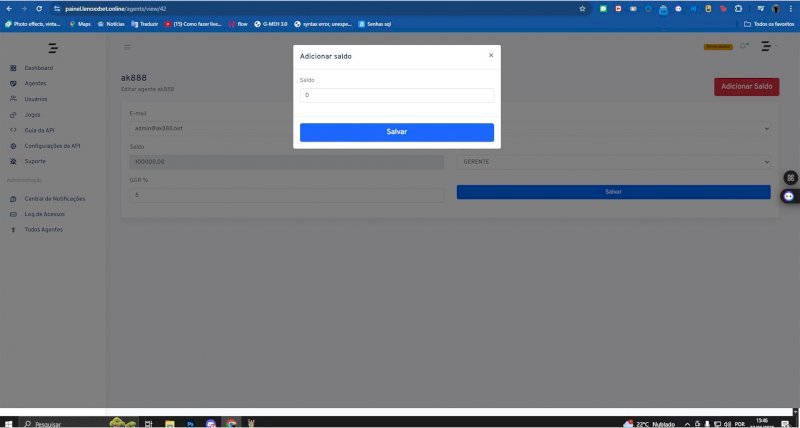
Task: Click the Guia da API code icon
Action: (x=13, y=130)
